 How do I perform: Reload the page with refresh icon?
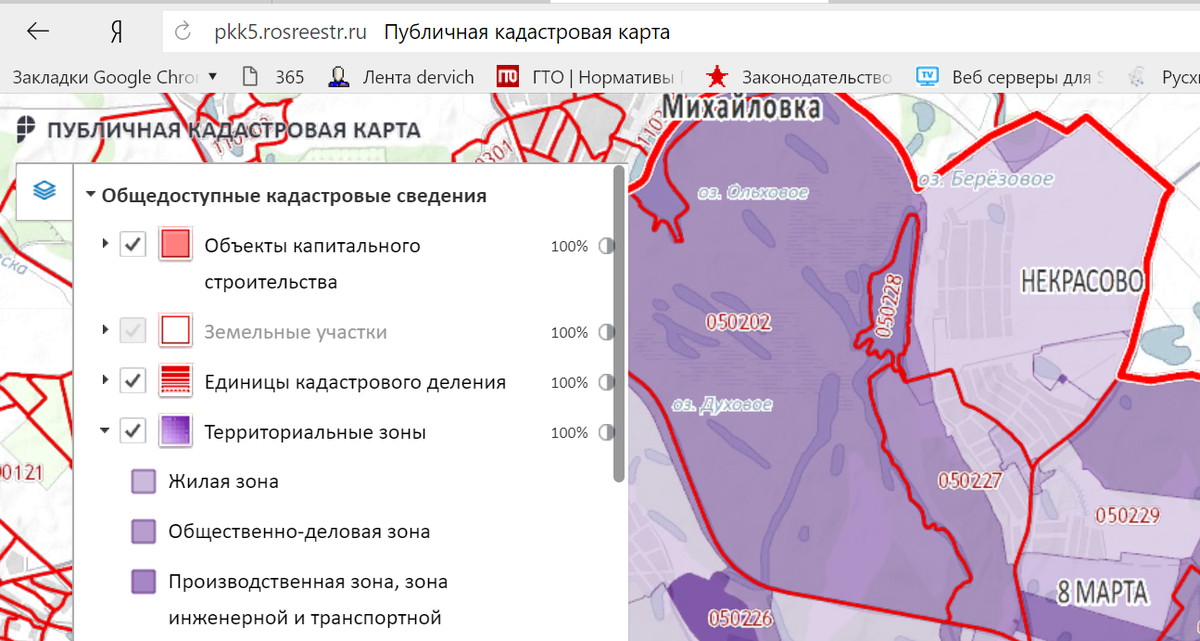coord(183,32)
